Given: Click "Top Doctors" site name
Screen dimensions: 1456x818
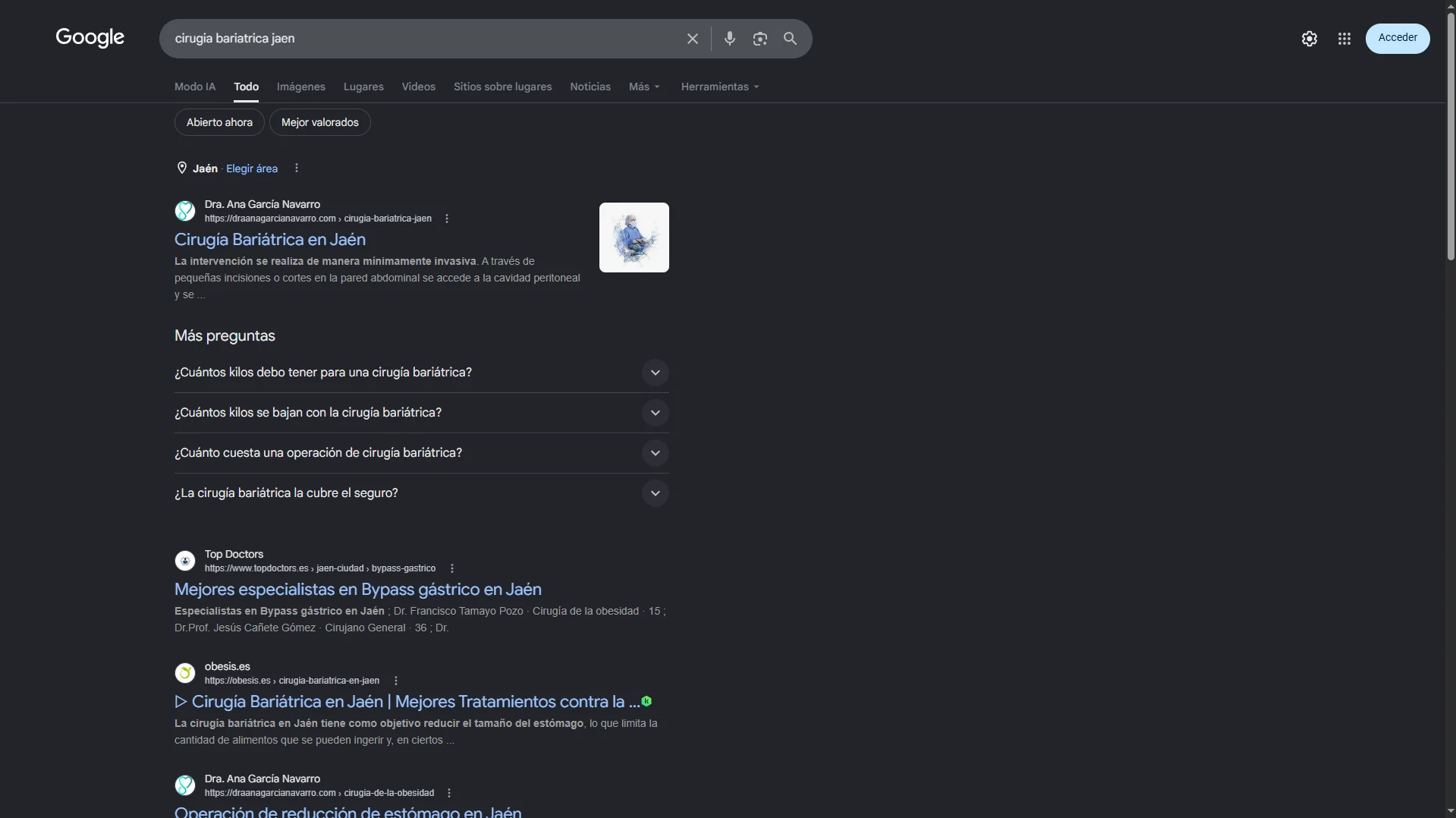Looking at the screenshot, I should pyautogui.click(x=234, y=554).
